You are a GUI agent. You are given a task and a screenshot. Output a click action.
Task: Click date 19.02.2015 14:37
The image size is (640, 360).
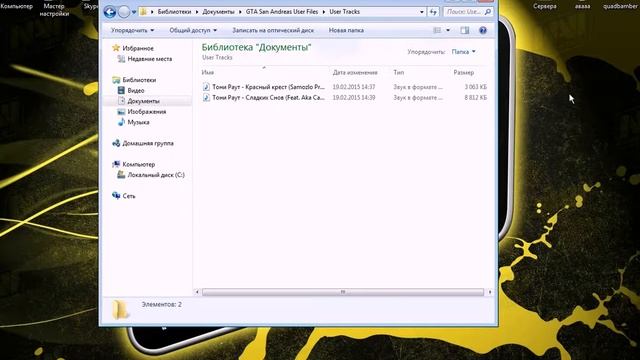tap(353, 87)
